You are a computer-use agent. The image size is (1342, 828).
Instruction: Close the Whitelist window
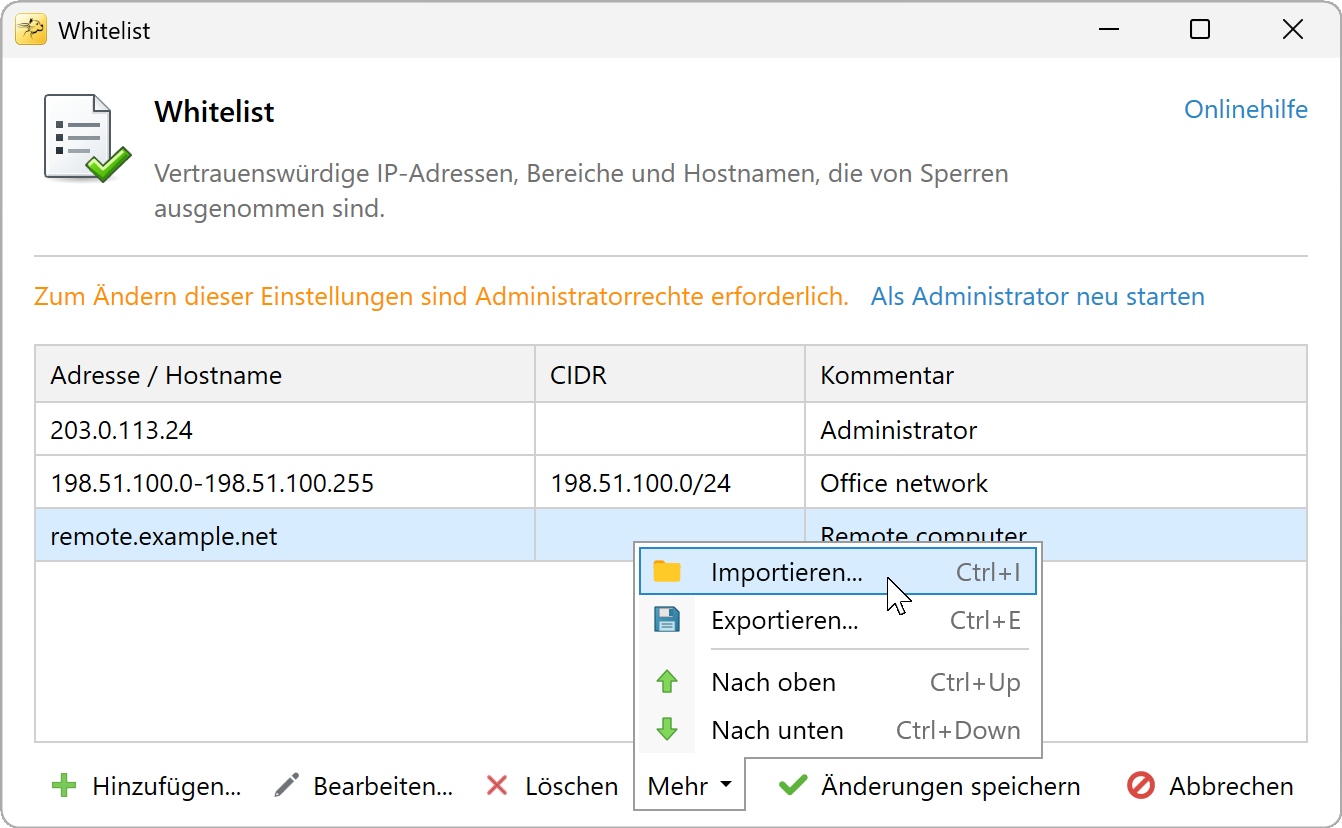click(x=1292, y=30)
